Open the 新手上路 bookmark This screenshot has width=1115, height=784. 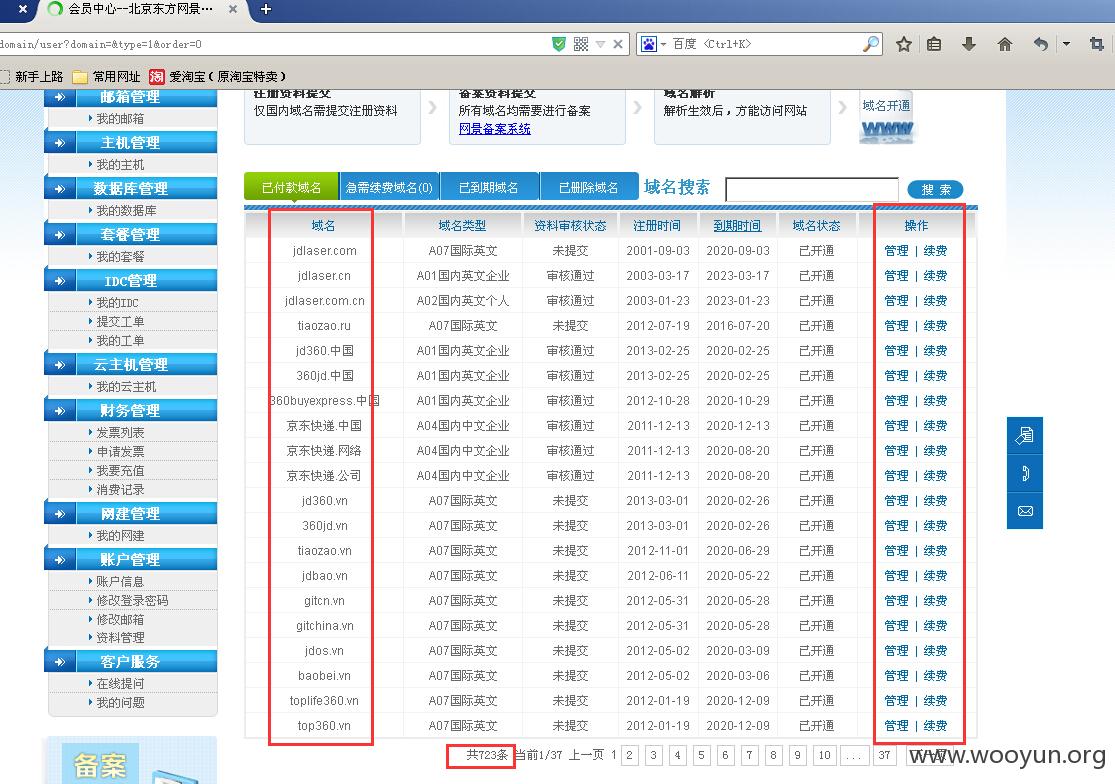32,76
